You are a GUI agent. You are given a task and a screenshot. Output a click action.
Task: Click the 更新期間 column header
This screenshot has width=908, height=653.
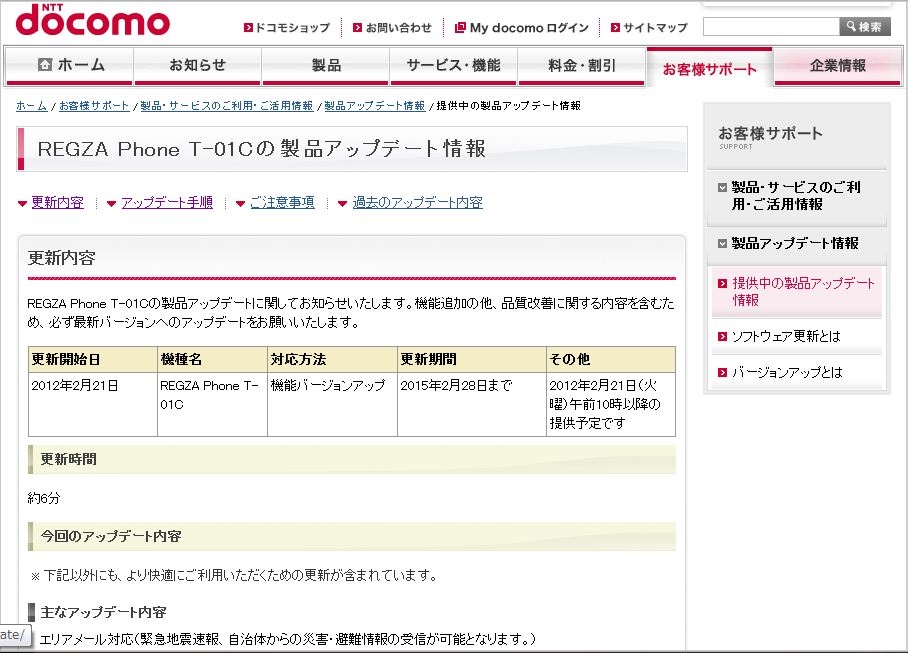point(471,359)
